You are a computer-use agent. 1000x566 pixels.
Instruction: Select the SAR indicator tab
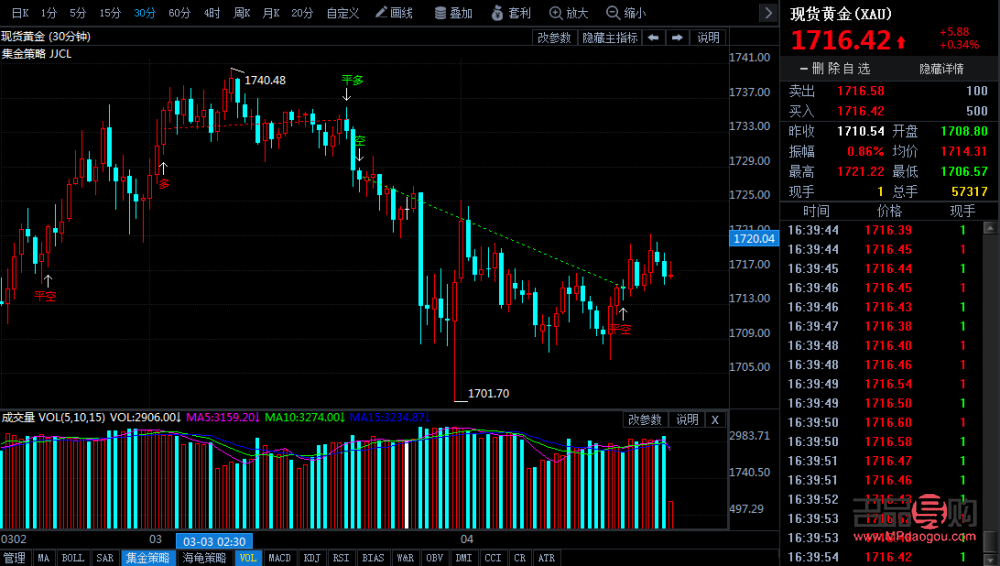coord(105,558)
